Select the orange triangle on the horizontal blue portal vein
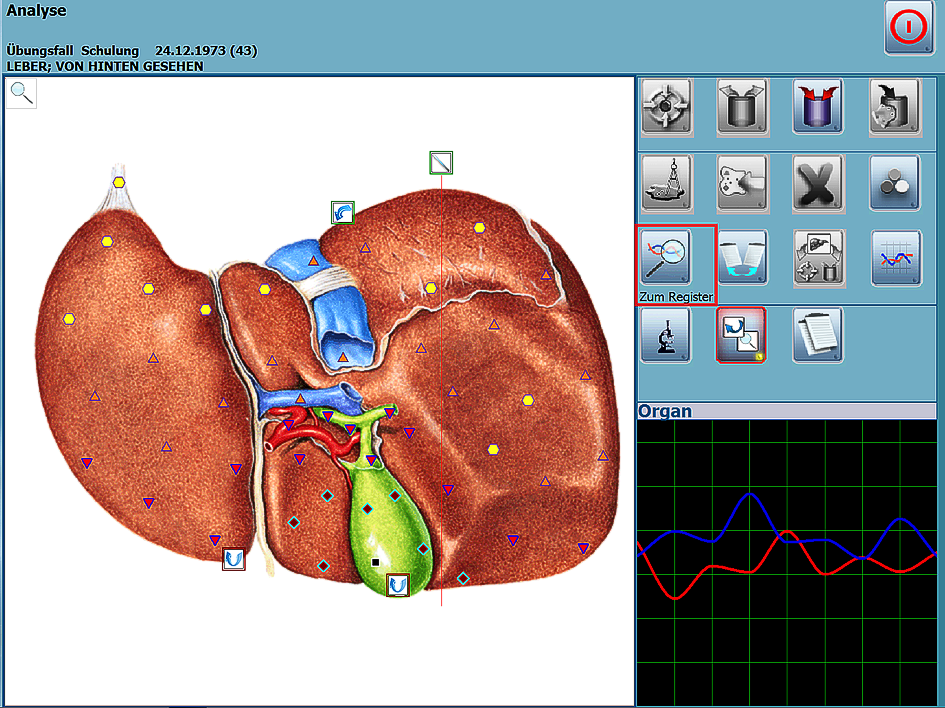This screenshot has width=945, height=708. click(300, 398)
